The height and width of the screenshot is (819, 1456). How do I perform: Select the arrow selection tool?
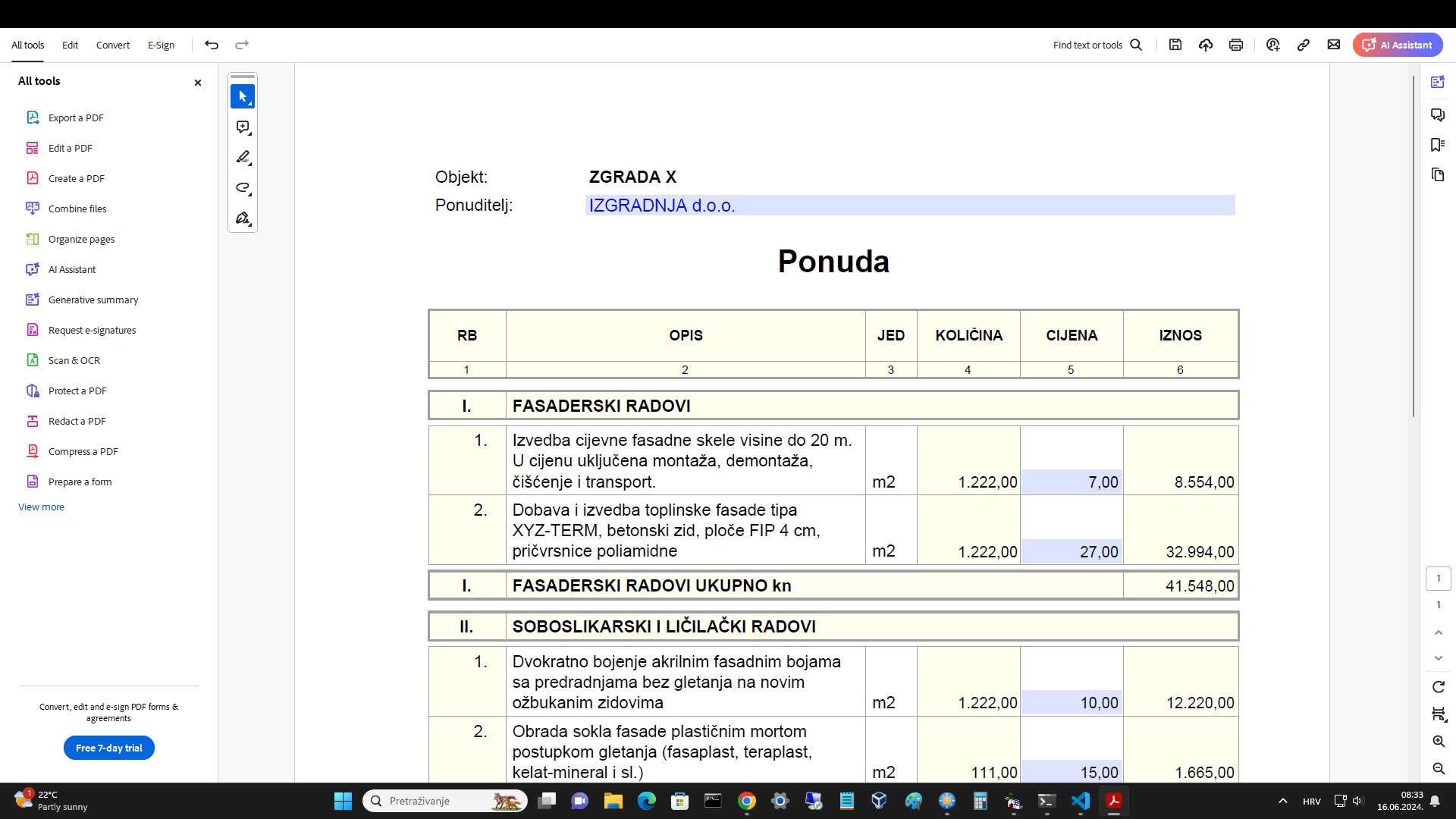tap(243, 96)
